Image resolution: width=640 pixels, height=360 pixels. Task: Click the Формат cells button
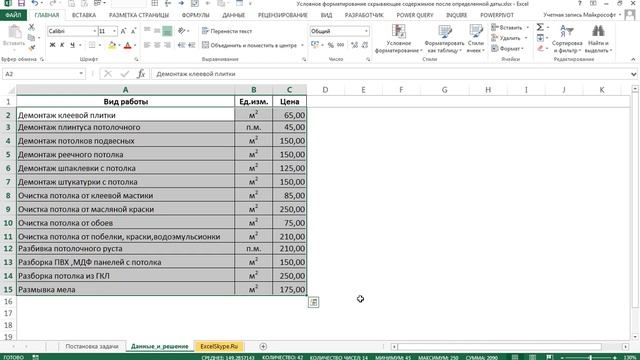(x=507, y=49)
